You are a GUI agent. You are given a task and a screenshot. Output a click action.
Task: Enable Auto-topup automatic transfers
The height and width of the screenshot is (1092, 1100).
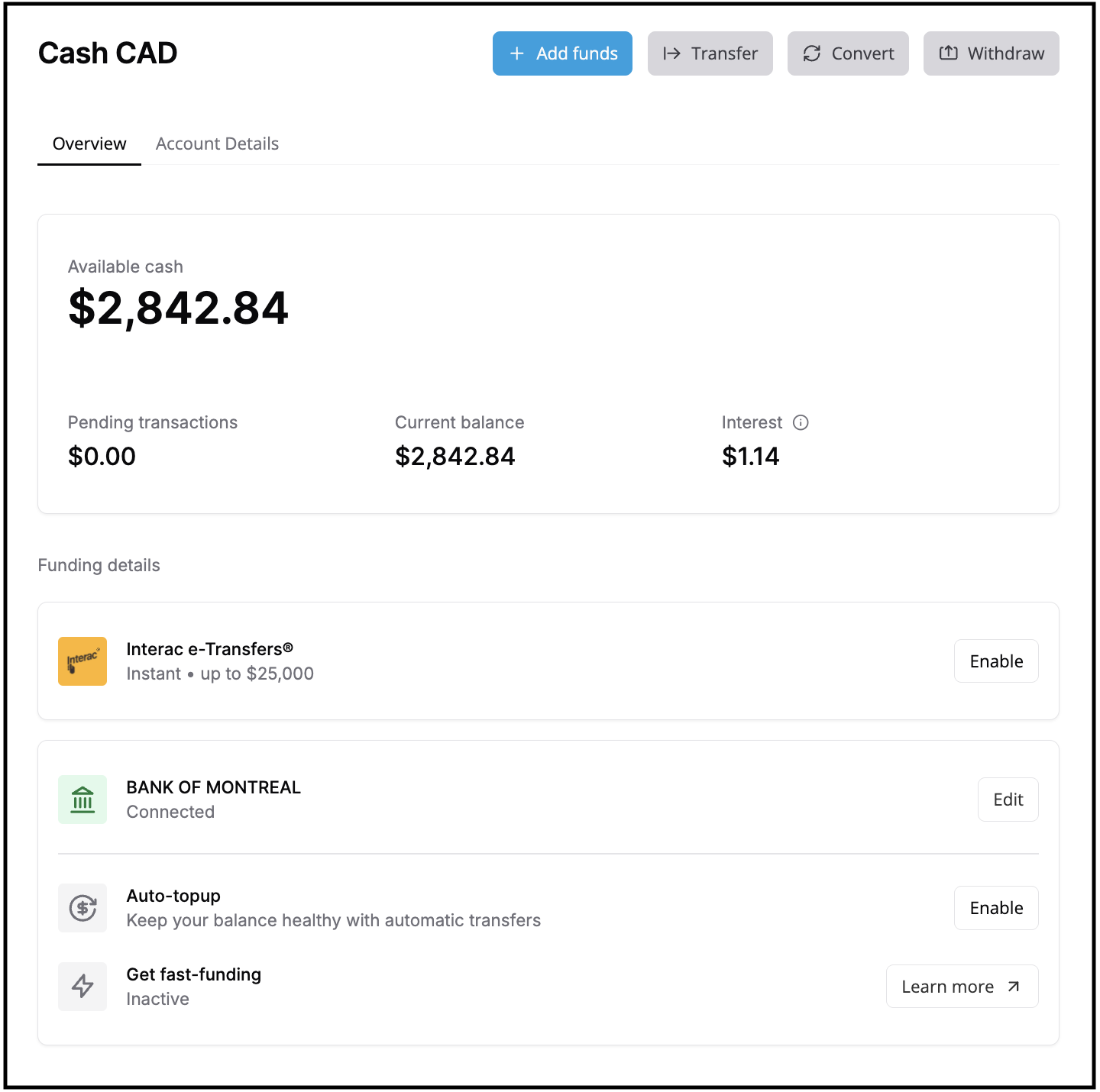995,908
